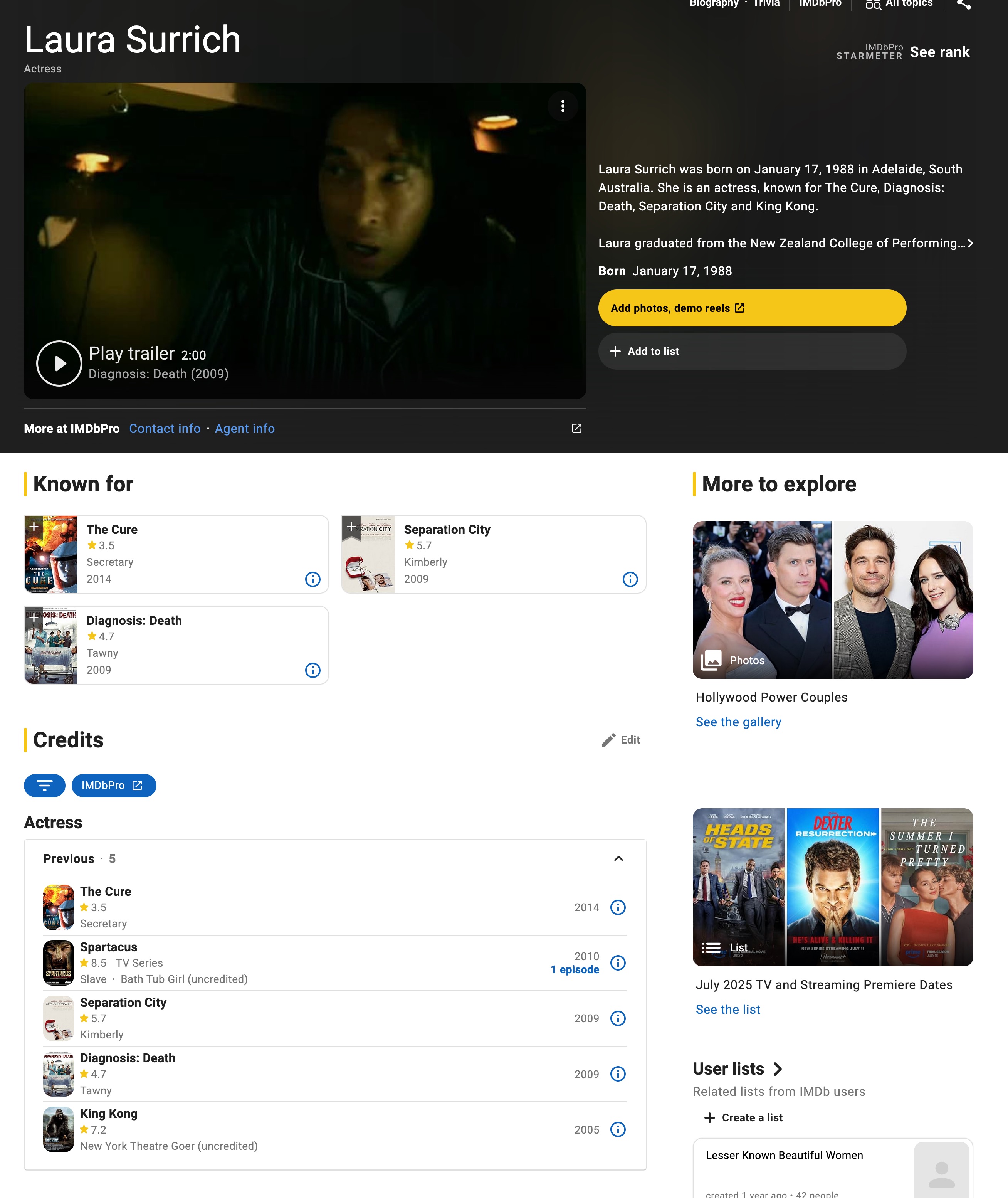Go to the Biography section
The width and height of the screenshot is (1008, 1198).
pyautogui.click(x=714, y=3)
